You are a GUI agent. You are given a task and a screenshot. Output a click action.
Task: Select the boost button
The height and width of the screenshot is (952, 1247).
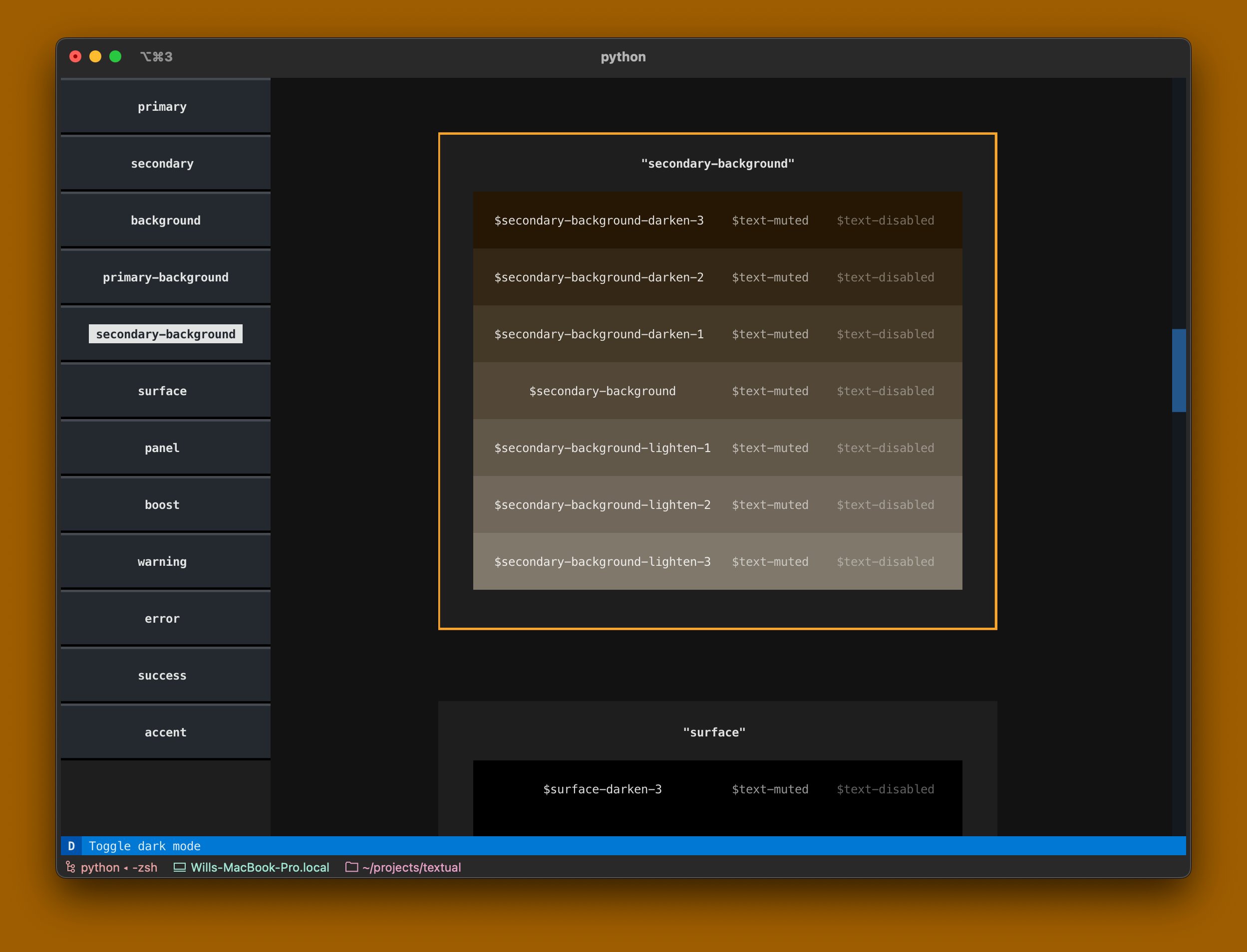(x=166, y=505)
